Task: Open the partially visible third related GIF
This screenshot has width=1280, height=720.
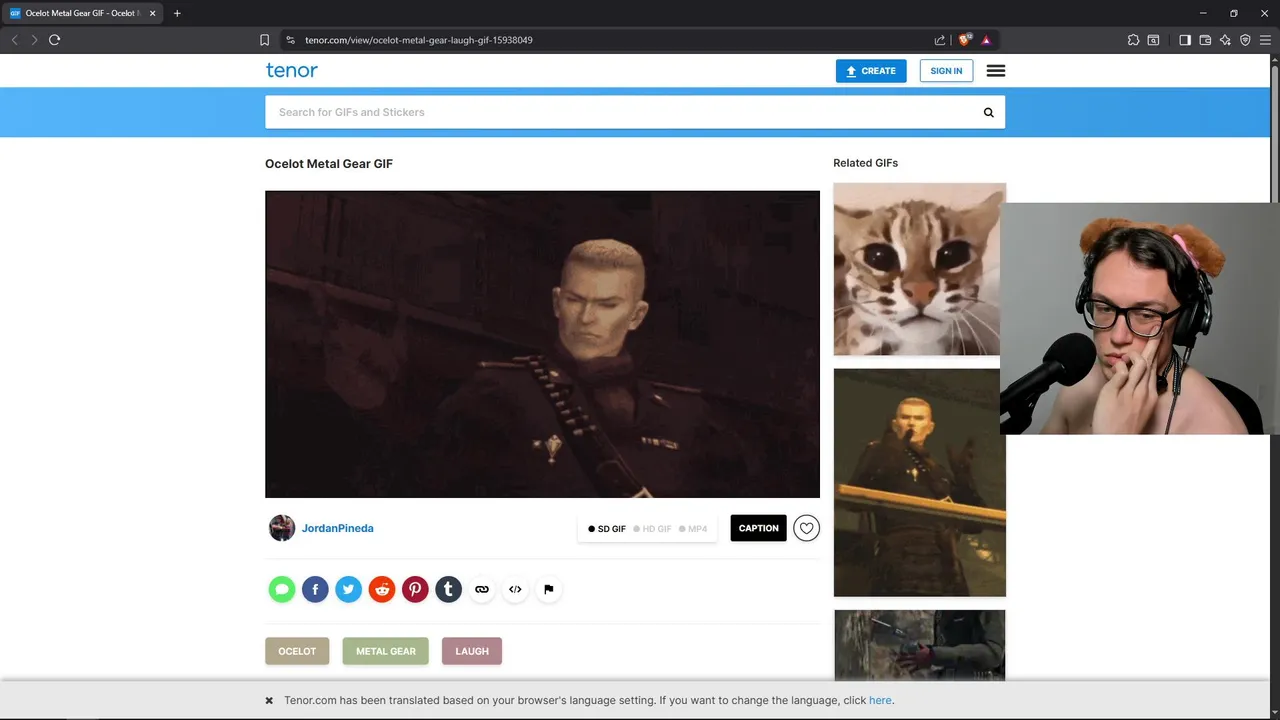Action: (919, 645)
